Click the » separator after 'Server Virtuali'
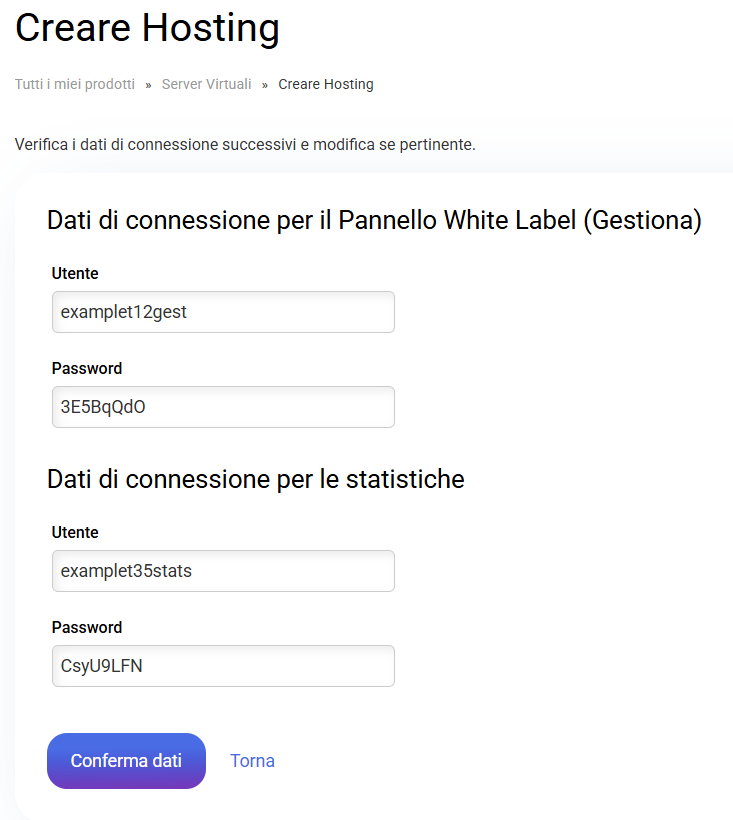The height and width of the screenshot is (820, 733). pos(265,85)
